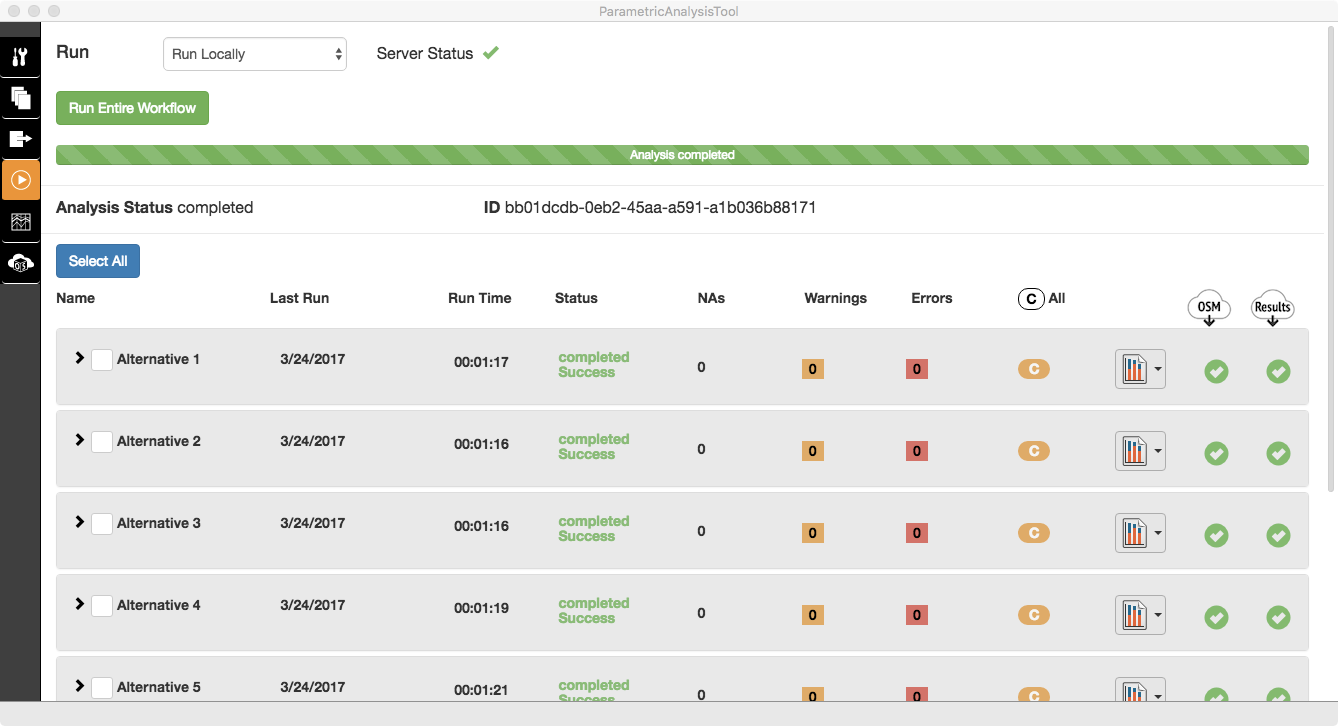Click Alternative 1 orange C clear badge
The width and height of the screenshot is (1338, 726).
pos(1033,369)
